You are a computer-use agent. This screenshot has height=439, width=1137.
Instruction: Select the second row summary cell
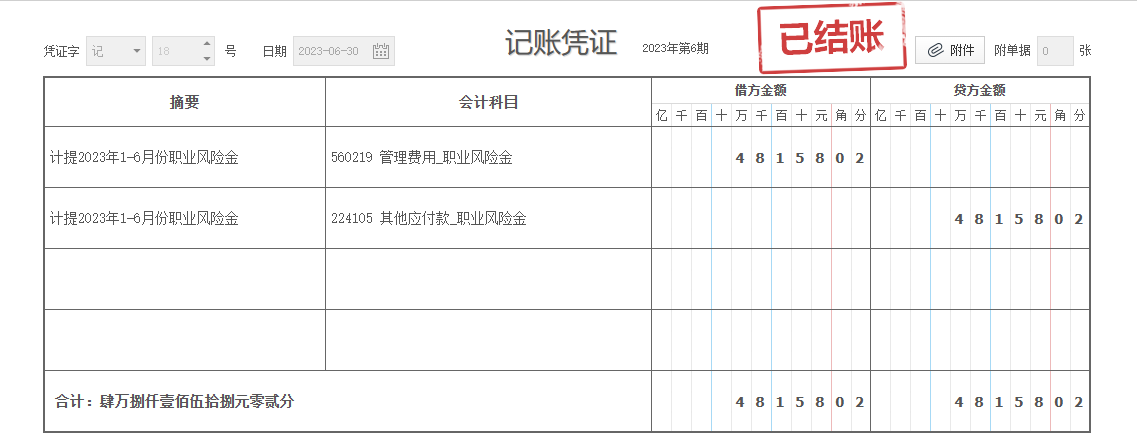pyautogui.click(x=184, y=218)
